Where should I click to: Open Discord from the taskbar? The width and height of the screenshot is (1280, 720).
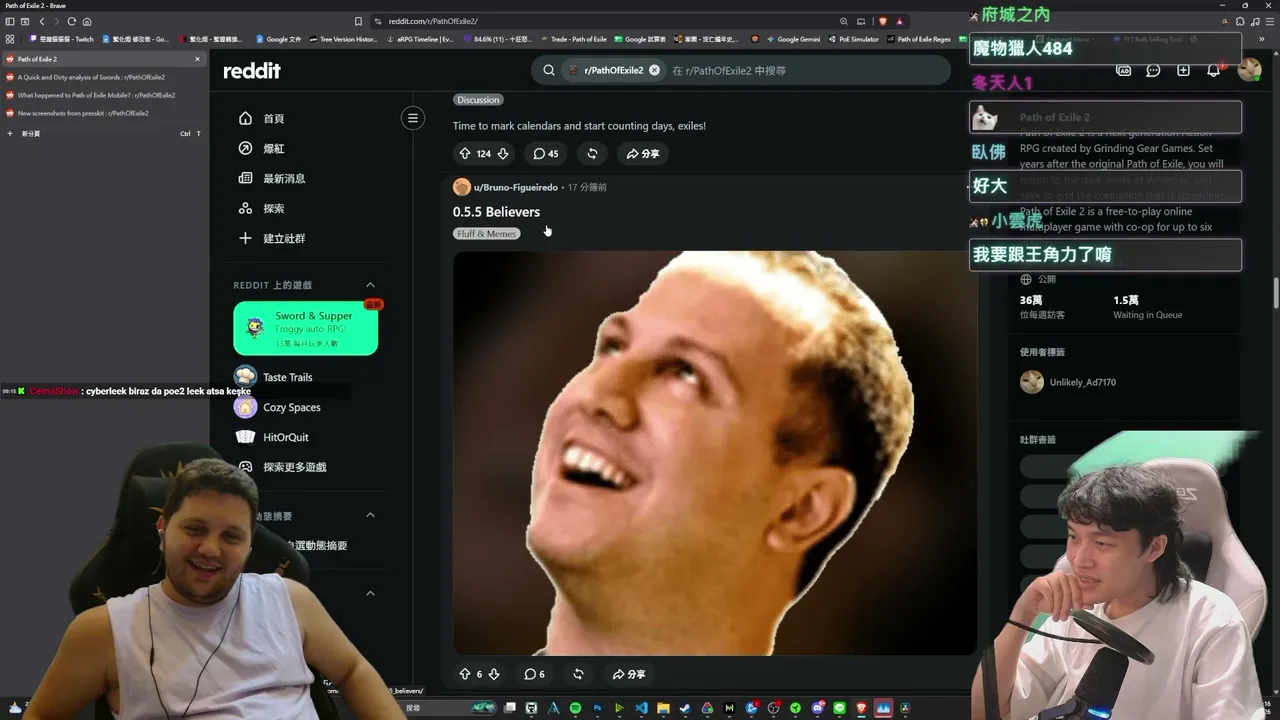817,708
